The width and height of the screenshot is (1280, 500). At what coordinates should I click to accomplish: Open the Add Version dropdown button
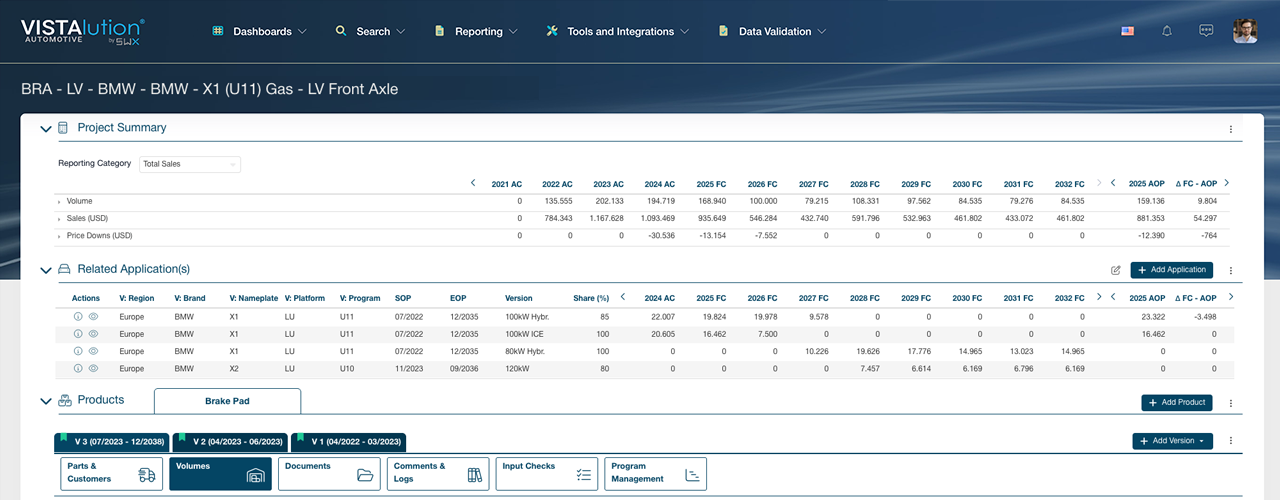click(1172, 441)
